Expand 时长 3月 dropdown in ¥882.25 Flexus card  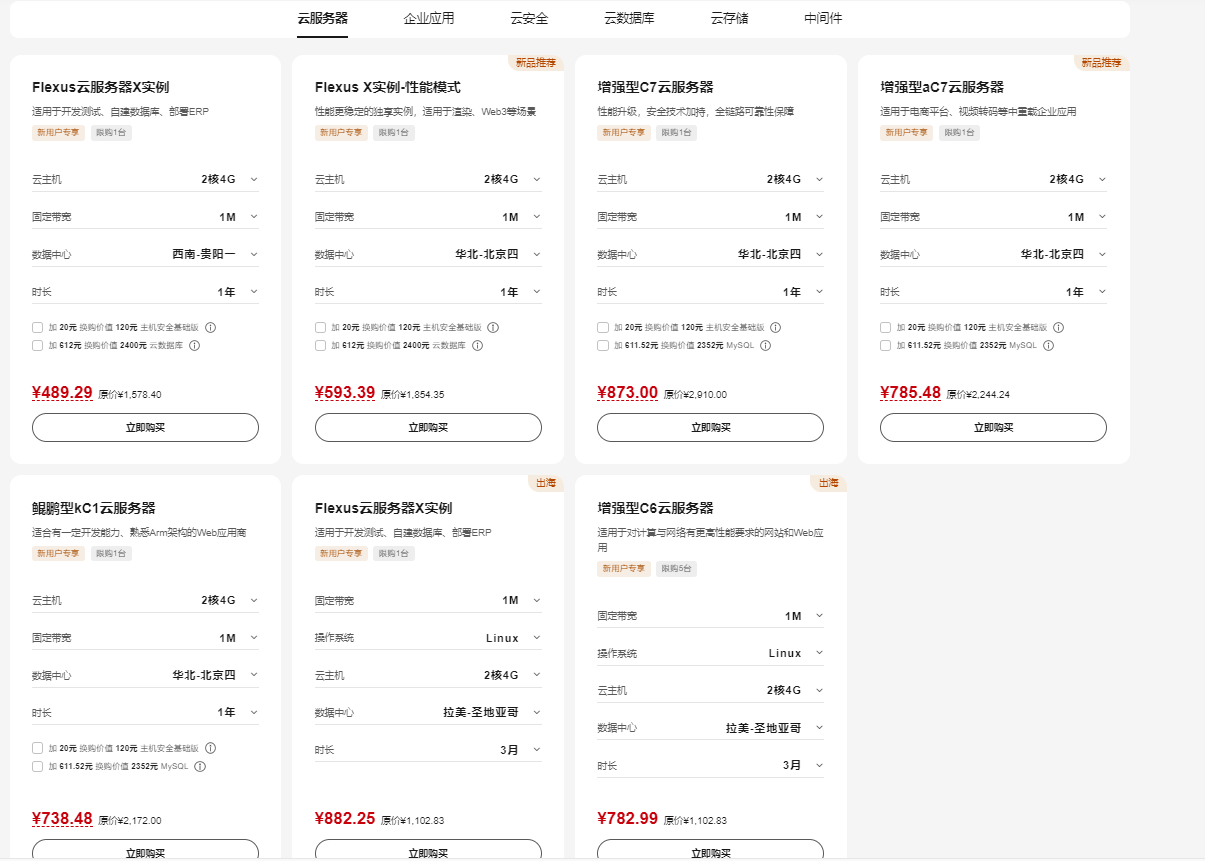click(x=428, y=750)
